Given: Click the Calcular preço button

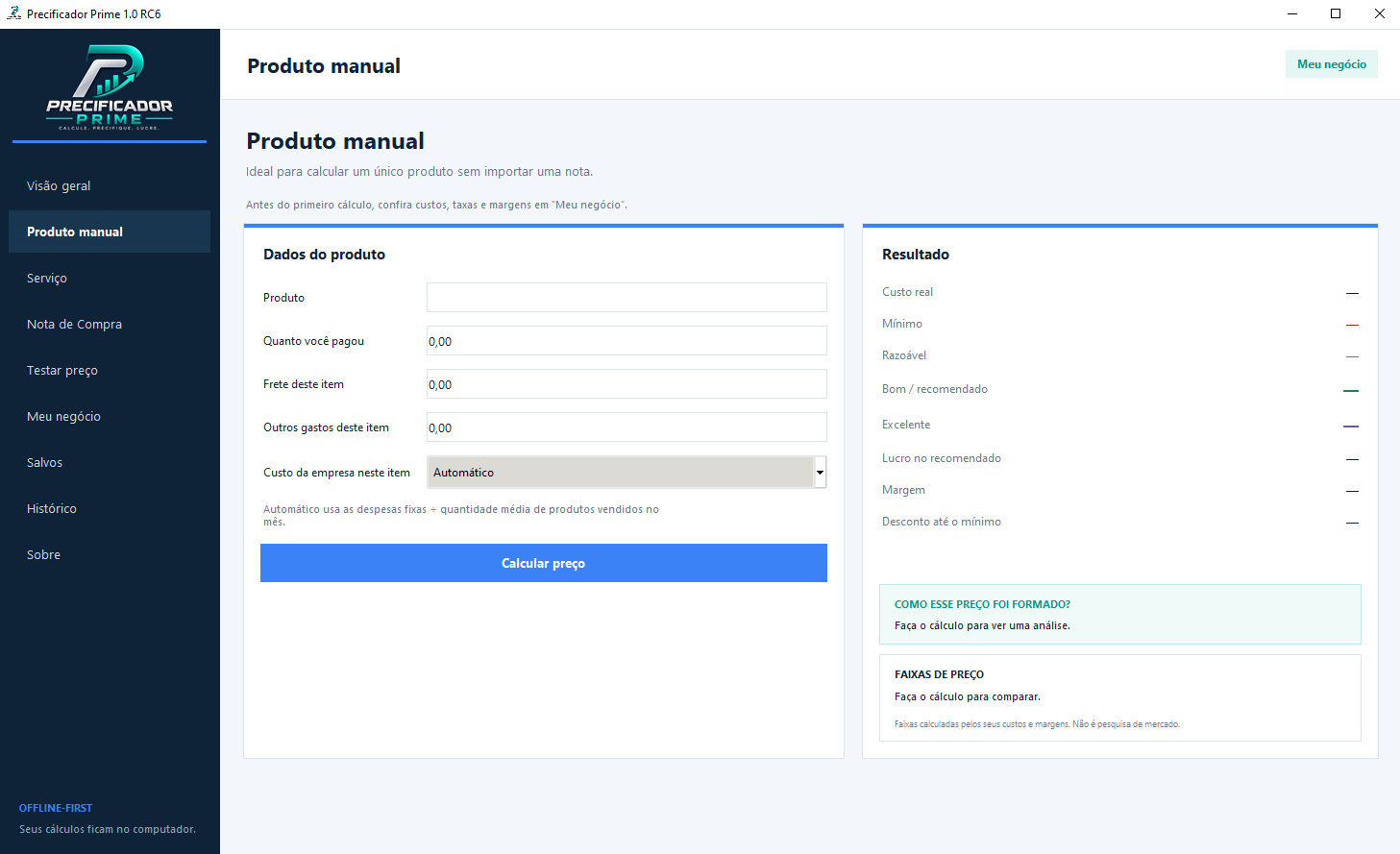Looking at the screenshot, I should coord(544,563).
